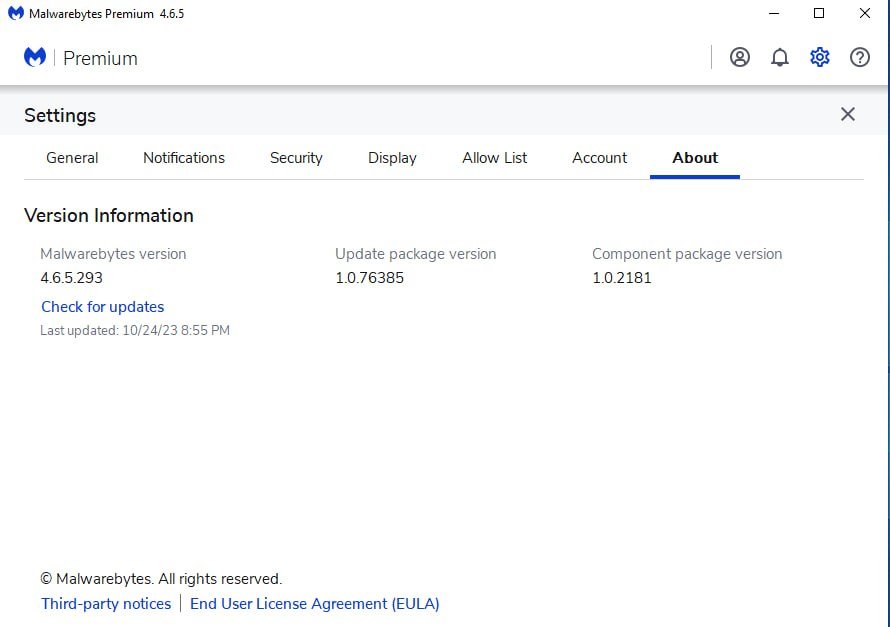
Task: Switch to the General tab
Action: tap(72, 158)
